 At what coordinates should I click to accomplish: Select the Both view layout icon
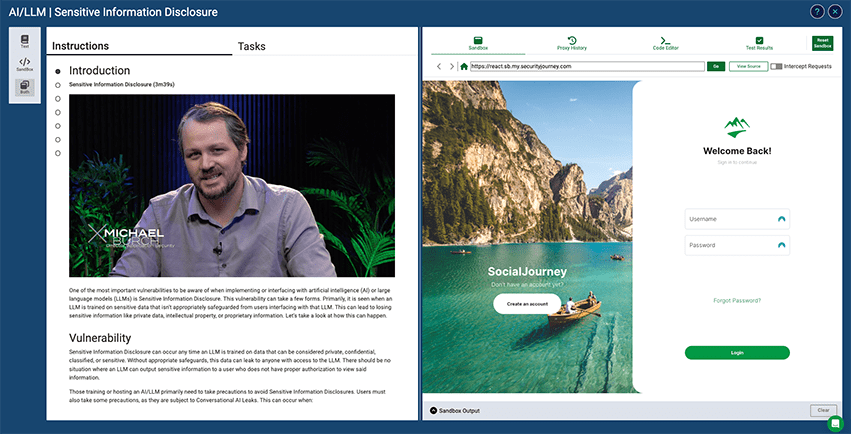[25, 88]
